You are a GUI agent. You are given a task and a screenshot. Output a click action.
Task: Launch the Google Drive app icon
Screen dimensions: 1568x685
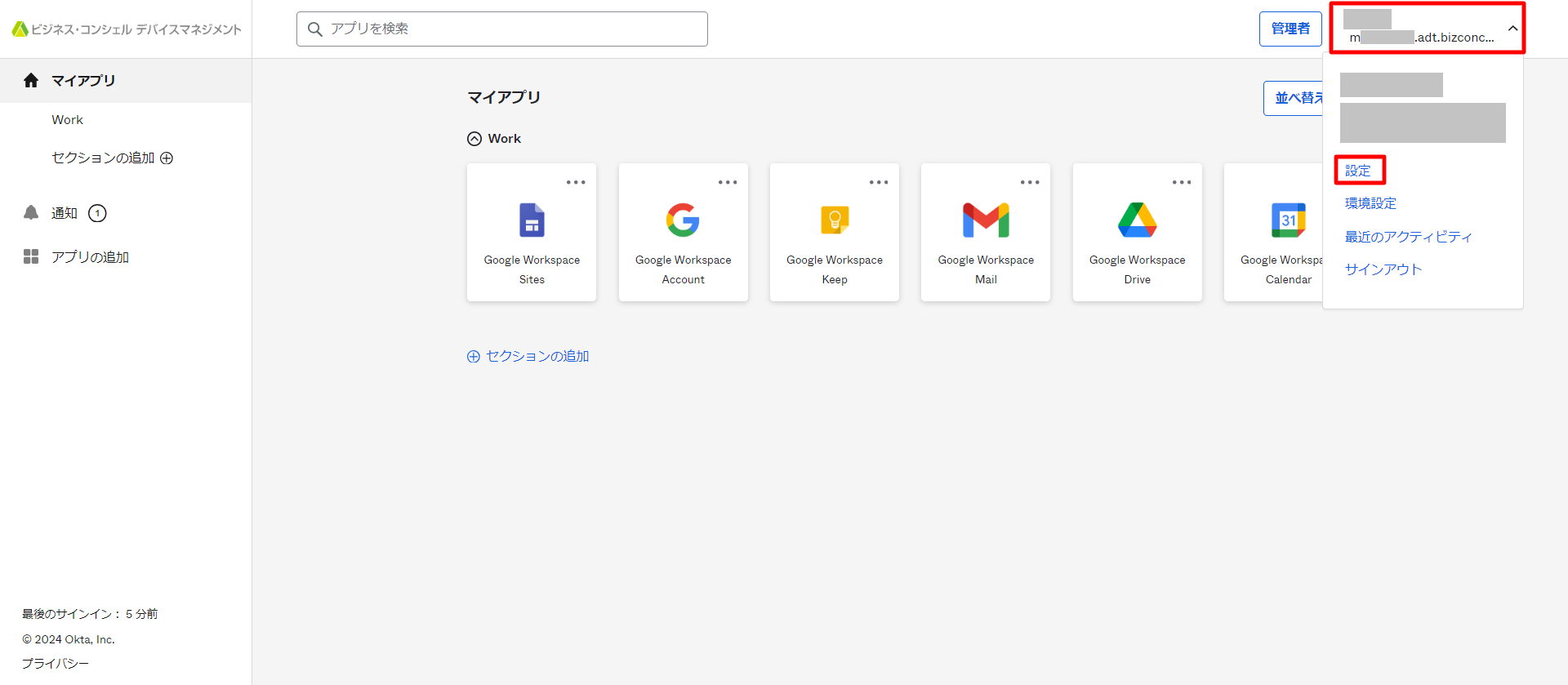pyautogui.click(x=1137, y=220)
